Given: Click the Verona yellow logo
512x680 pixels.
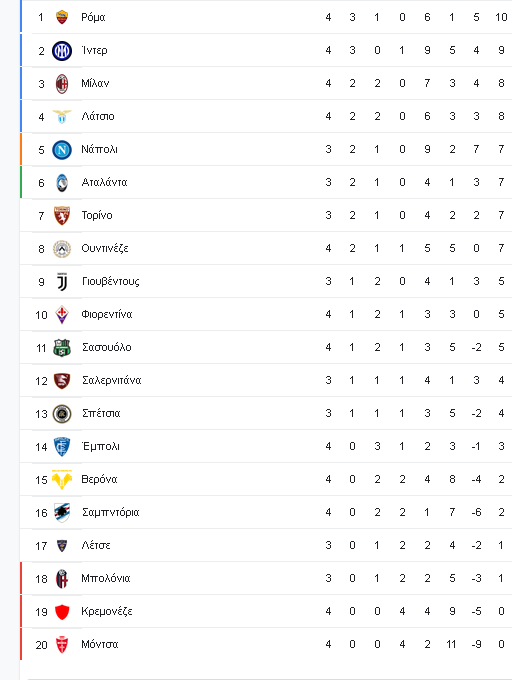Looking at the screenshot, I should click(62, 480).
